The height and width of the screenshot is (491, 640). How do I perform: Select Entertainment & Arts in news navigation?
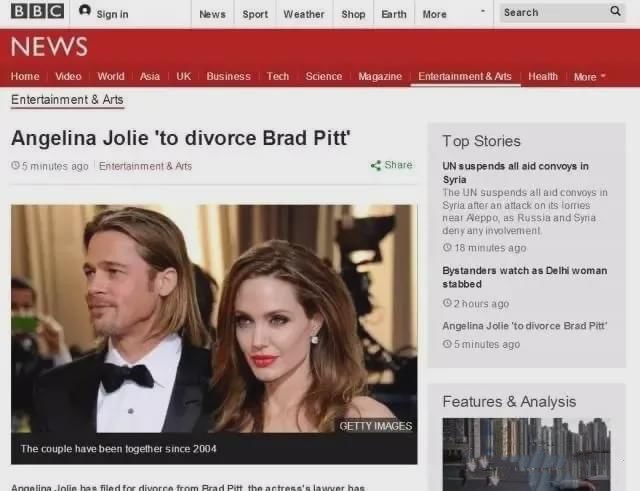tap(464, 77)
